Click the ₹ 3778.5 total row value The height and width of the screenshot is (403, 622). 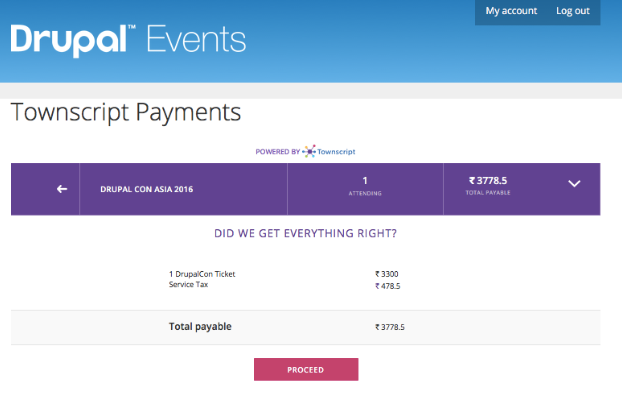point(390,327)
